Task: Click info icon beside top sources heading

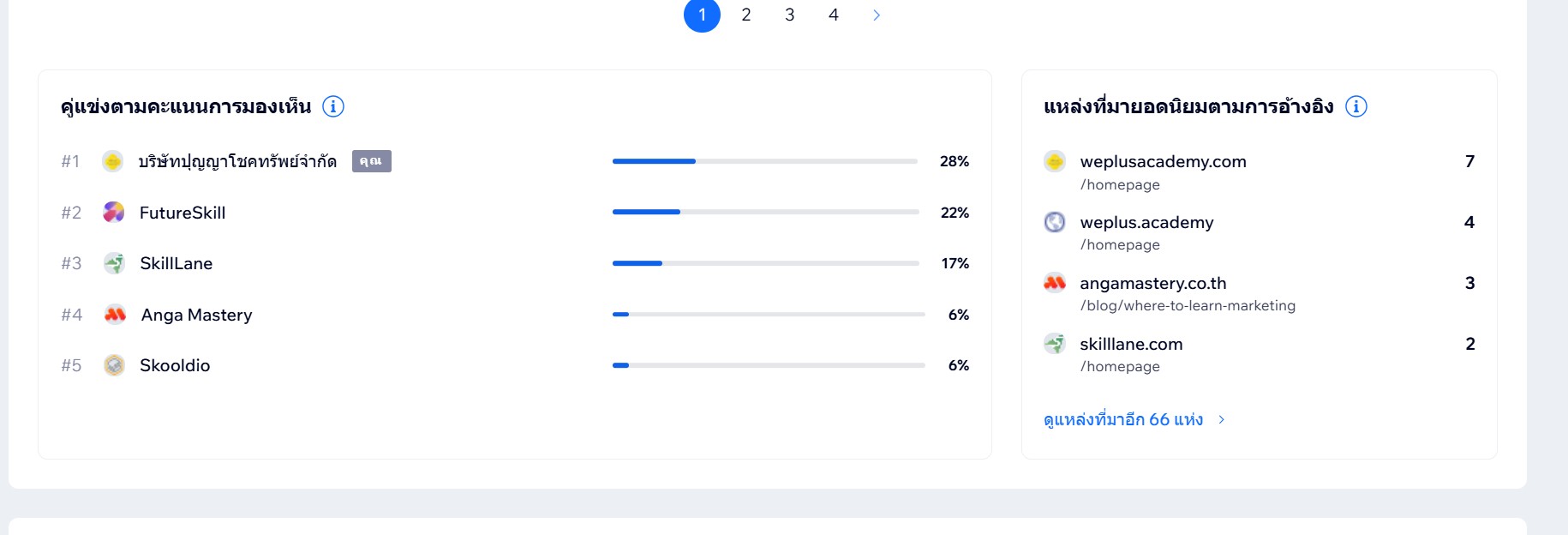Action: point(1356,106)
